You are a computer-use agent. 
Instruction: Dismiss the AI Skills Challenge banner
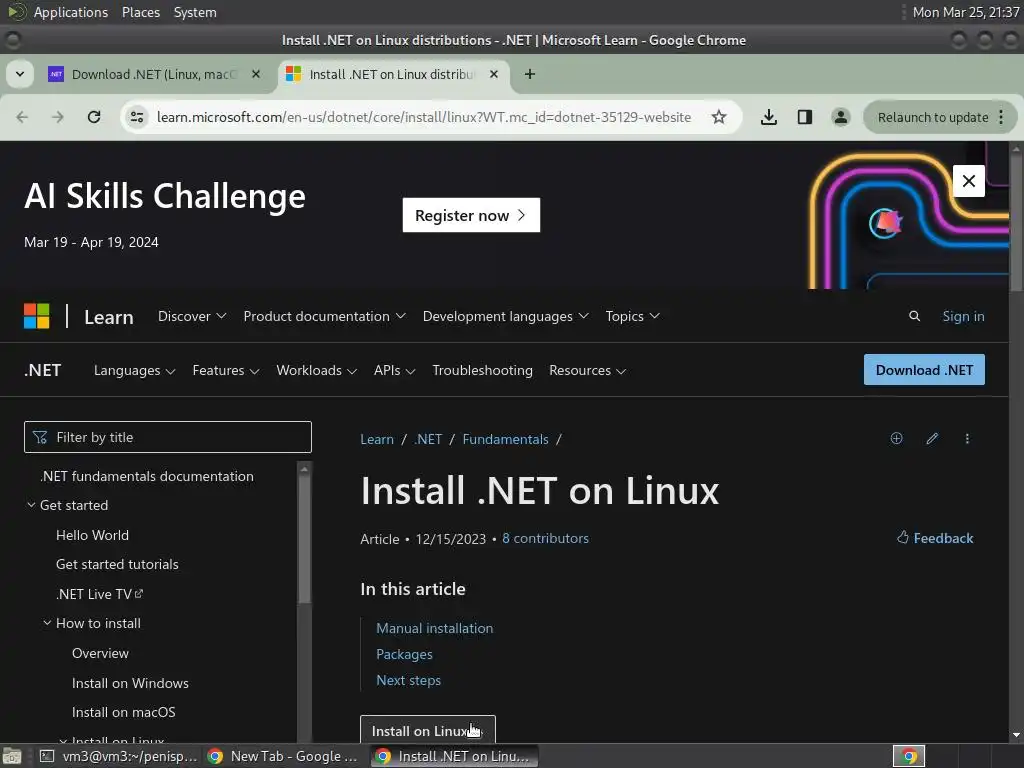968,181
